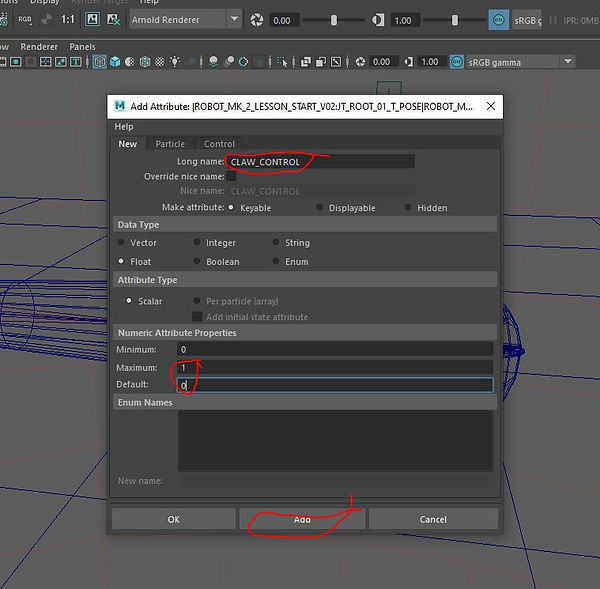Toggle the multisample anti-aliasing icon
600x589 pixels.
[243, 62]
